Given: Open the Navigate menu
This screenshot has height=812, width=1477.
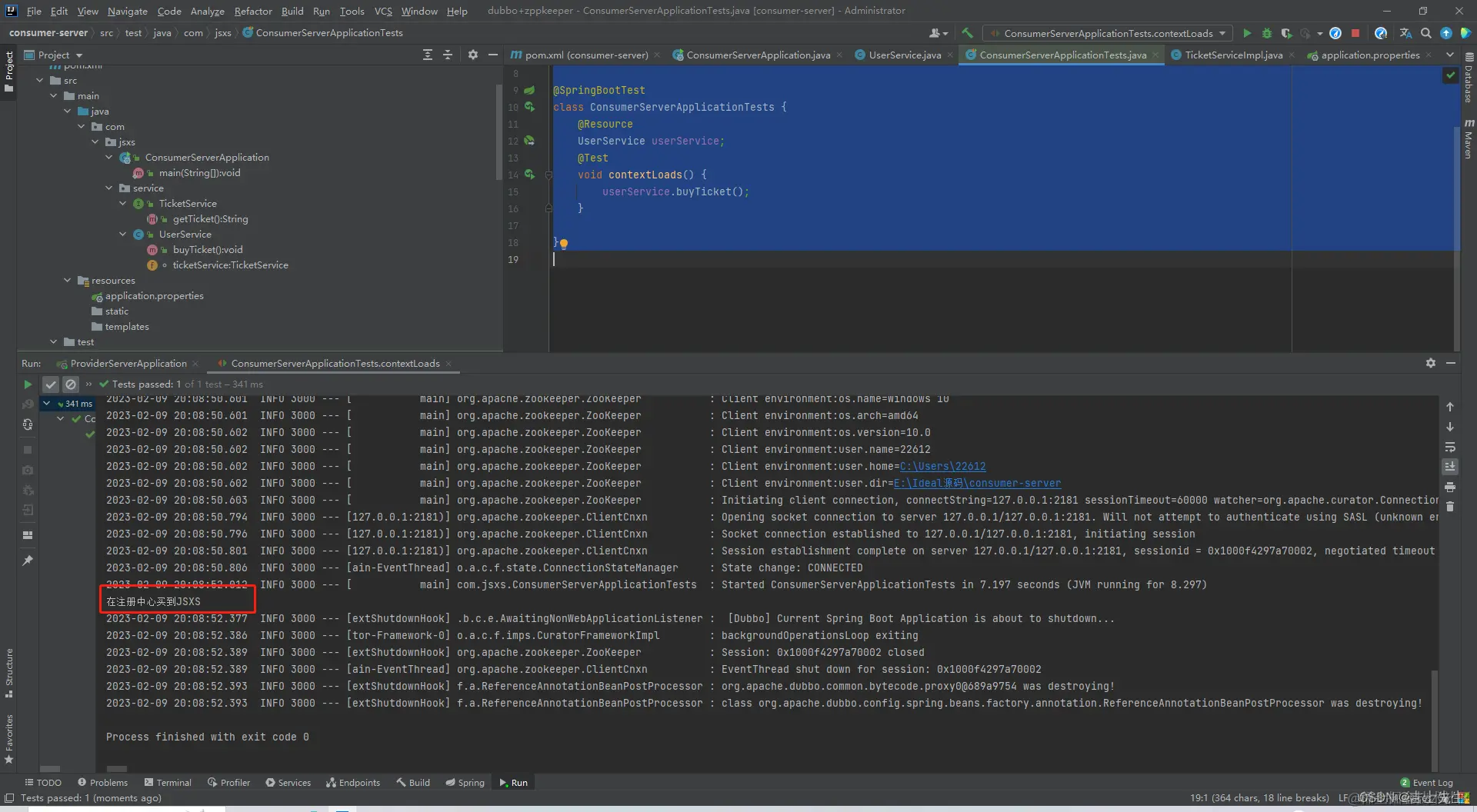Looking at the screenshot, I should tap(127, 11).
